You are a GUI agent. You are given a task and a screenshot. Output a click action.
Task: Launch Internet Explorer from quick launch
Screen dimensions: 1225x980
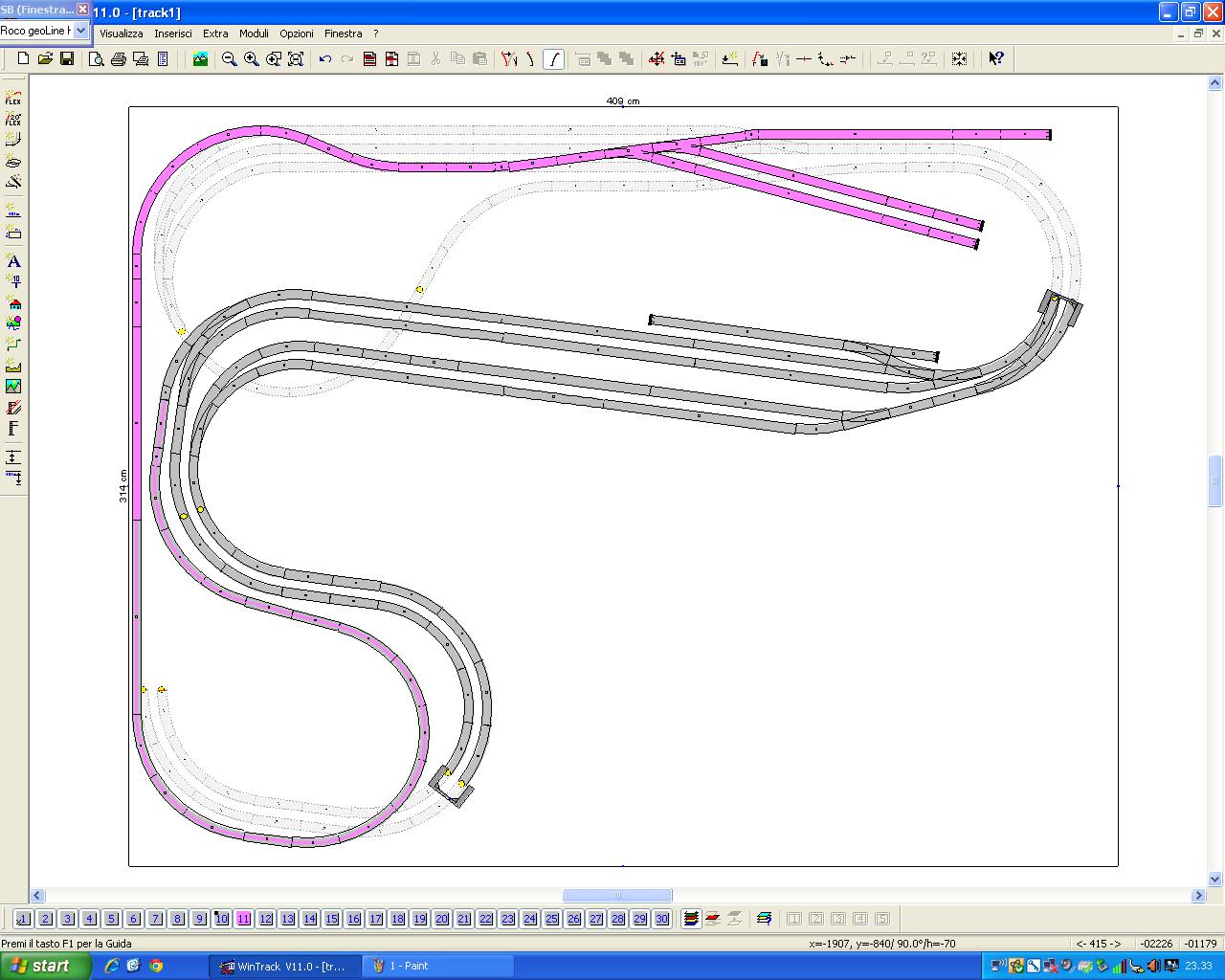point(112,966)
